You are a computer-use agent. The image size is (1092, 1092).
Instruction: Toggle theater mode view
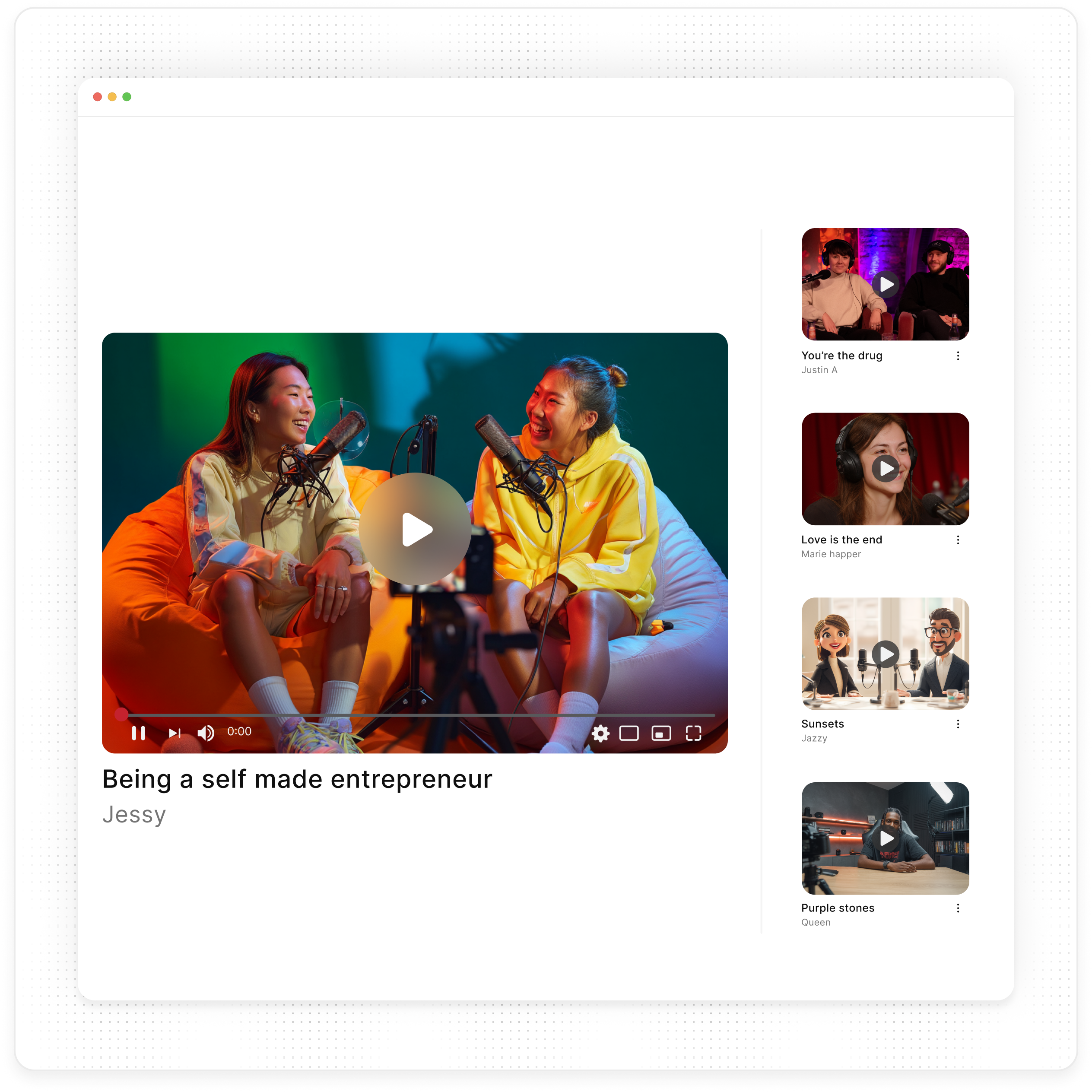pyautogui.click(x=629, y=733)
